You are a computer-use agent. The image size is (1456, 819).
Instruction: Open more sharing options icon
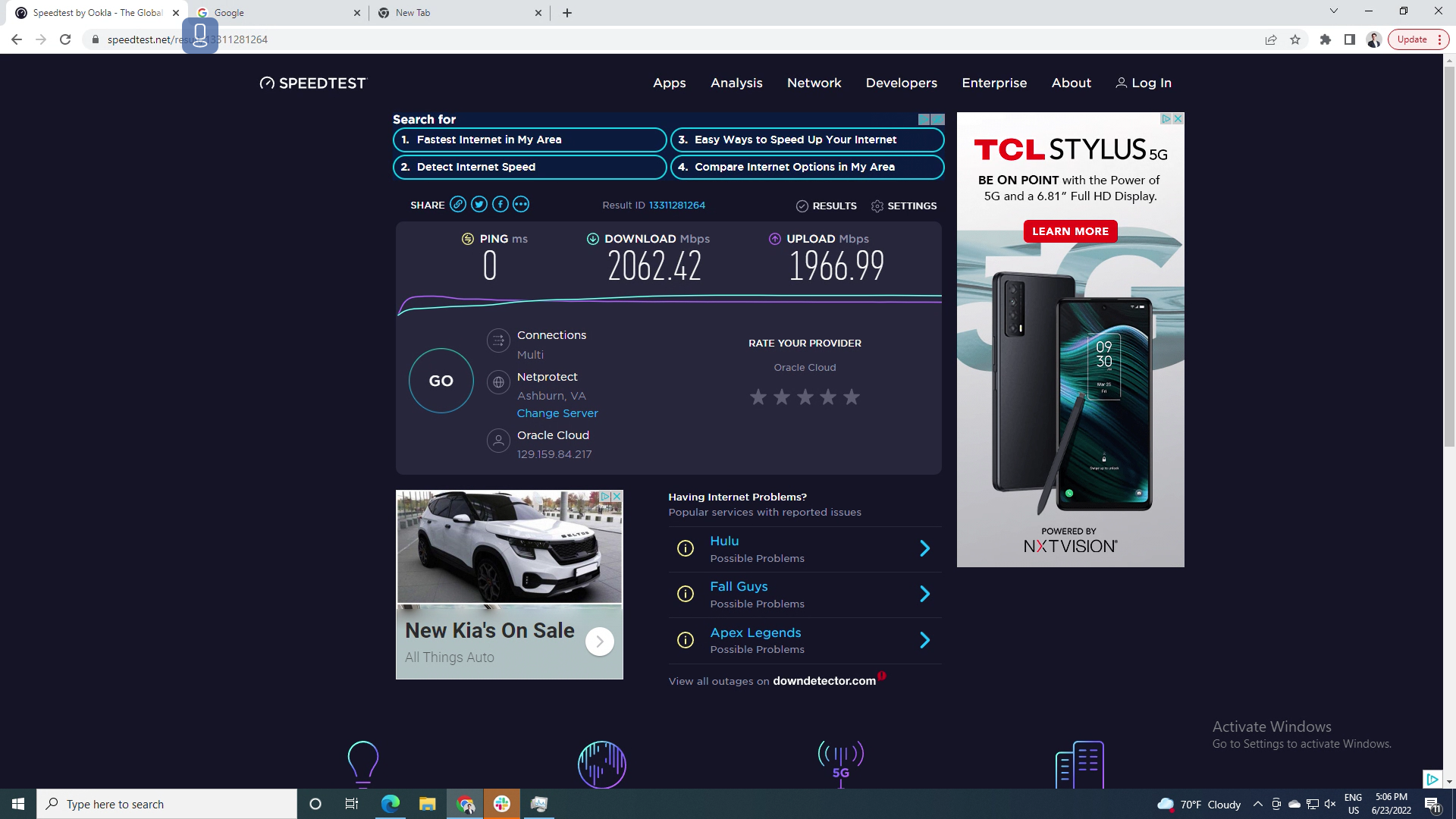click(522, 204)
